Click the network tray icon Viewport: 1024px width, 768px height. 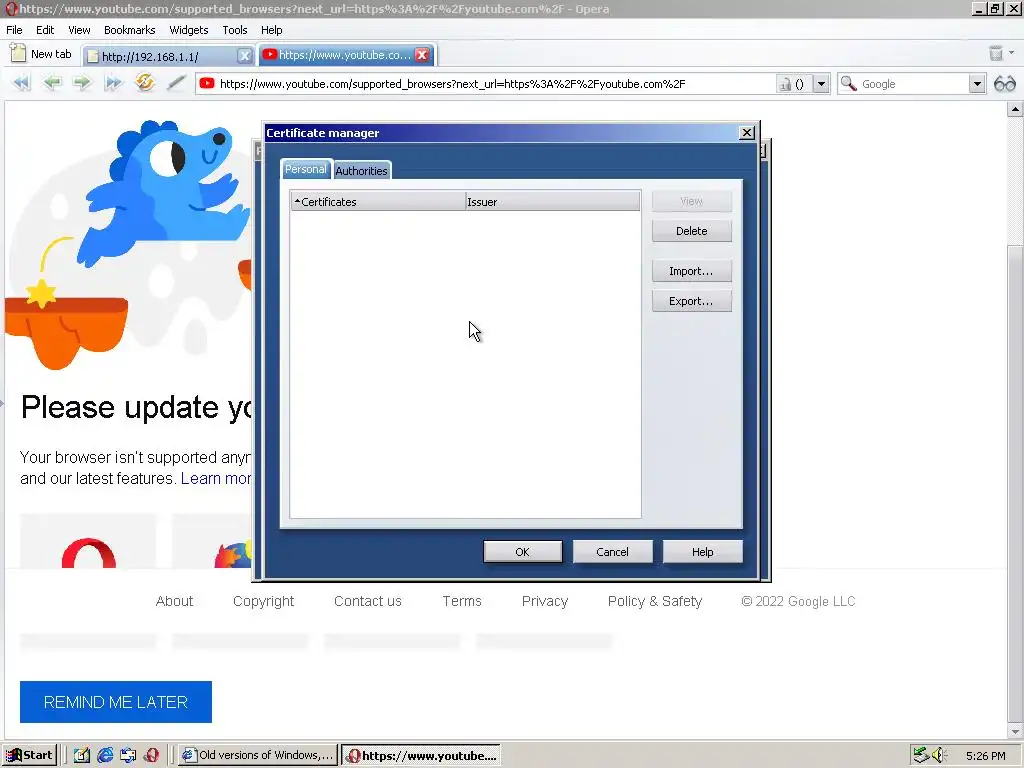pyautogui.click(x=921, y=755)
